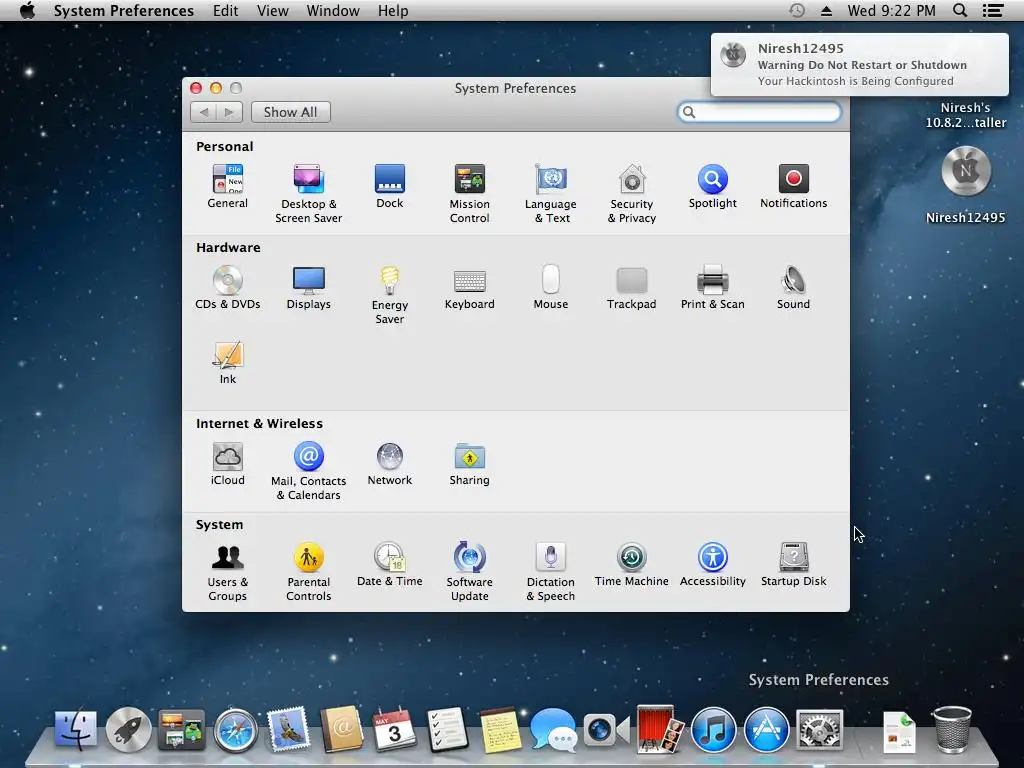Open the Sound preference pane
This screenshot has height=768, width=1024.
(x=793, y=288)
